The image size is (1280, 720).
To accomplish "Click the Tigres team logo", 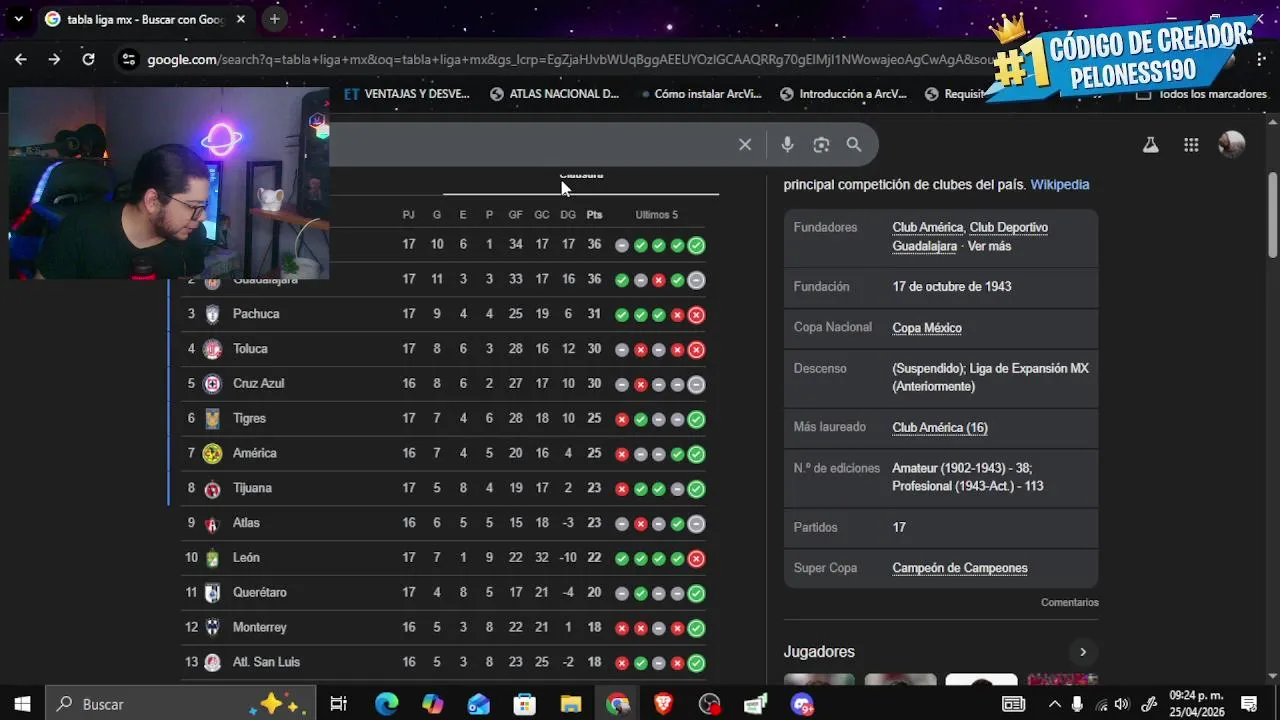I will (212, 419).
